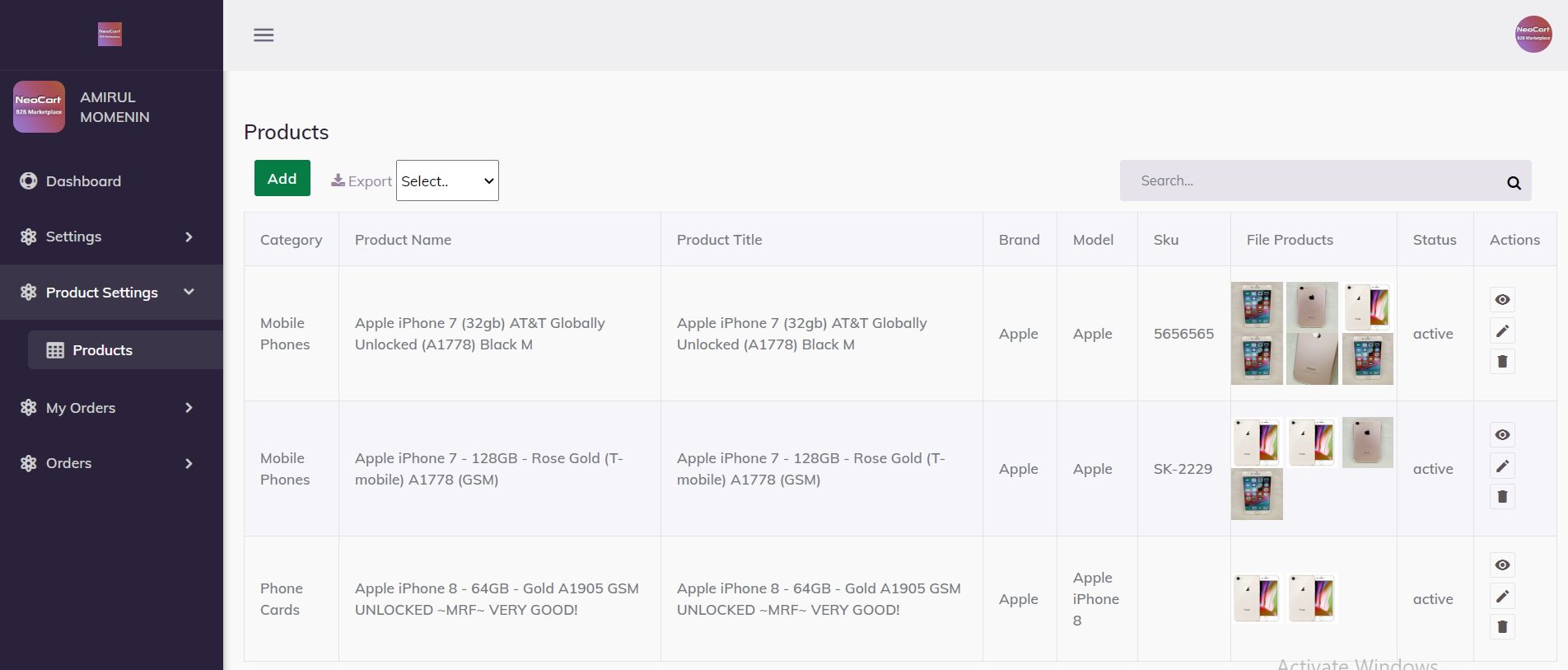The width and height of the screenshot is (1568, 670).
Task: Edit the iPhone 7 32gb product
Action: click(x=1502, y=331)
